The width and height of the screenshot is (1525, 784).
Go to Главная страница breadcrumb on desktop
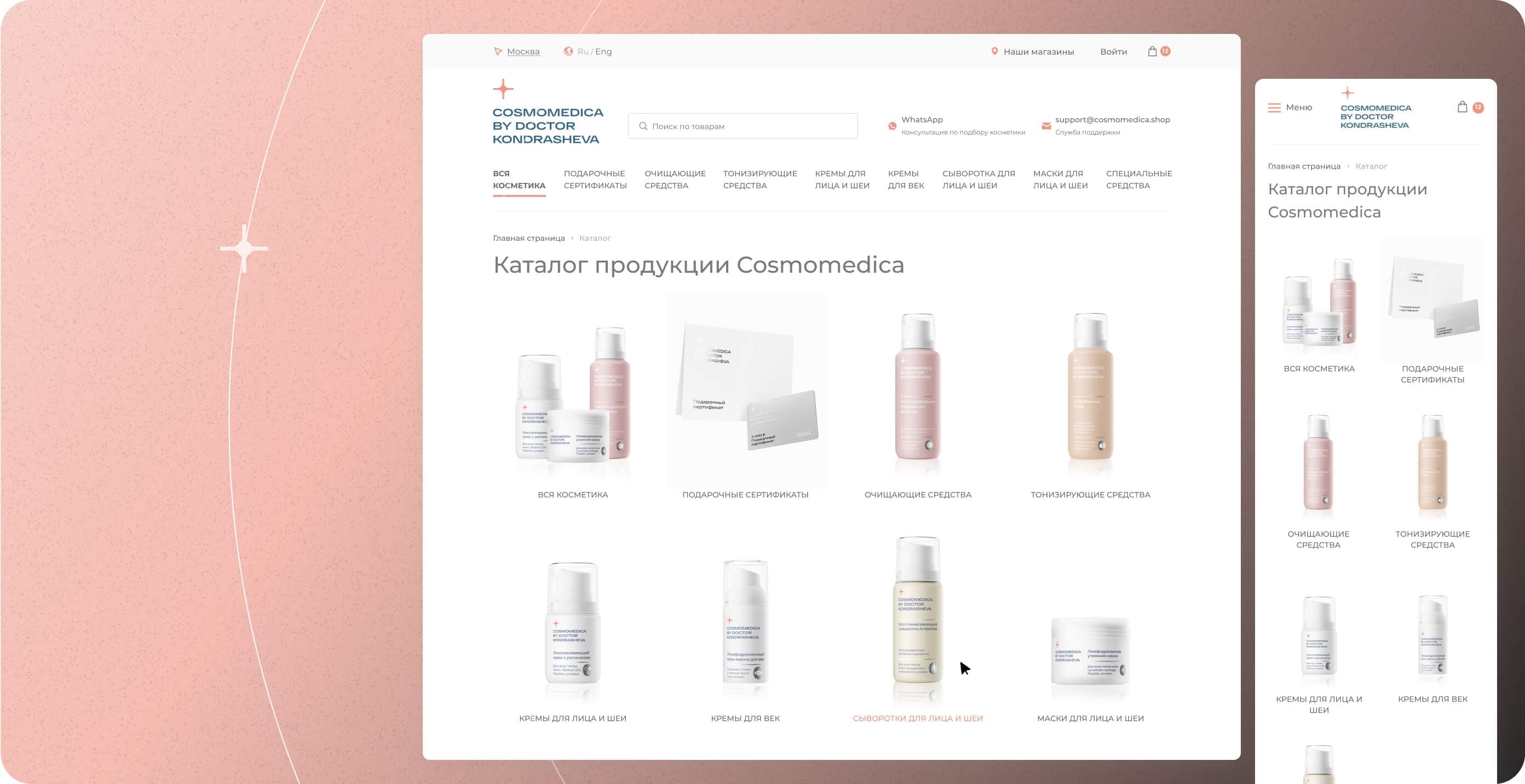point(528,238)
